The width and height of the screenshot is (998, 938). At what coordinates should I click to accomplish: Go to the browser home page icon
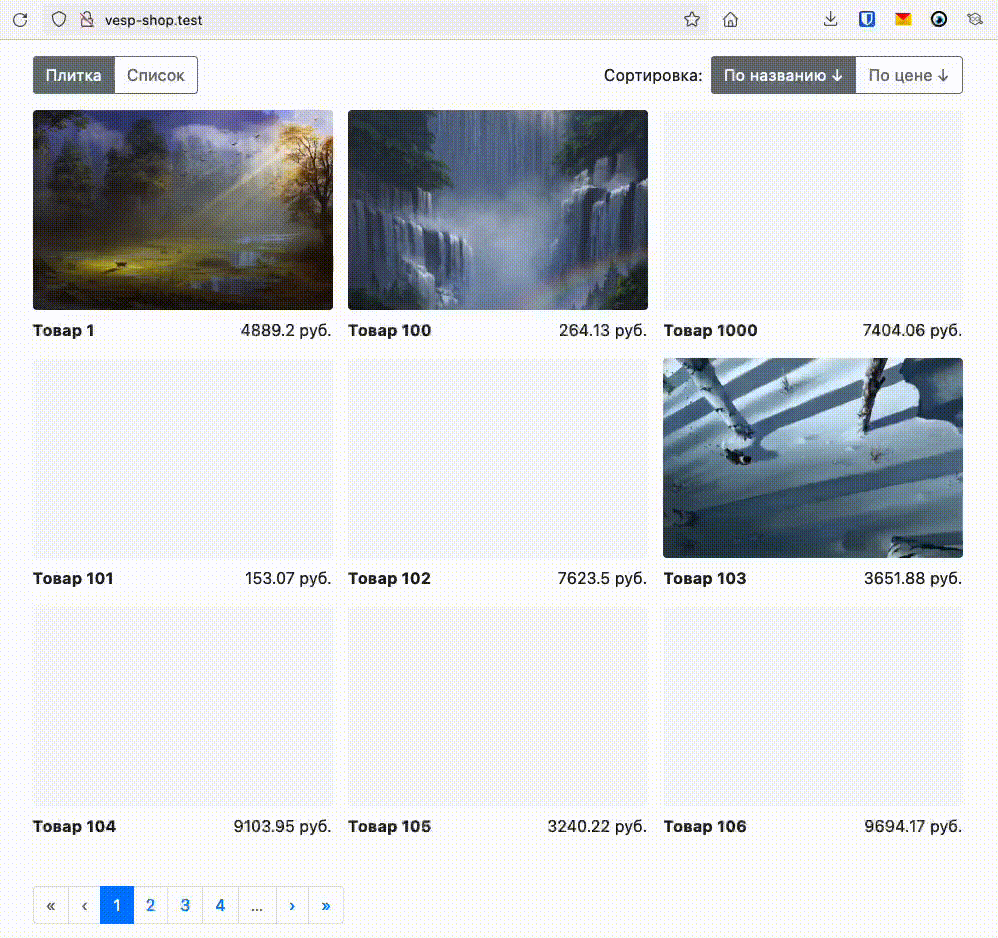click(x=730, y=20)
